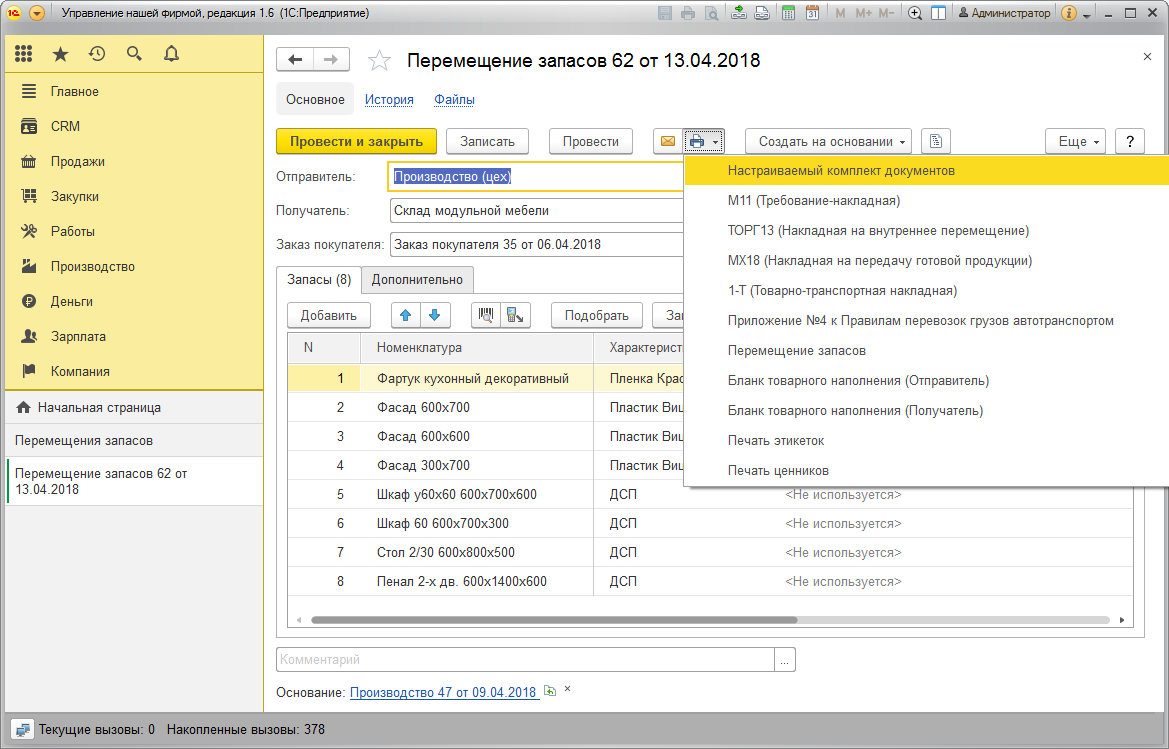Open 'Производство' section in sidebar

(x=134, y=266)
